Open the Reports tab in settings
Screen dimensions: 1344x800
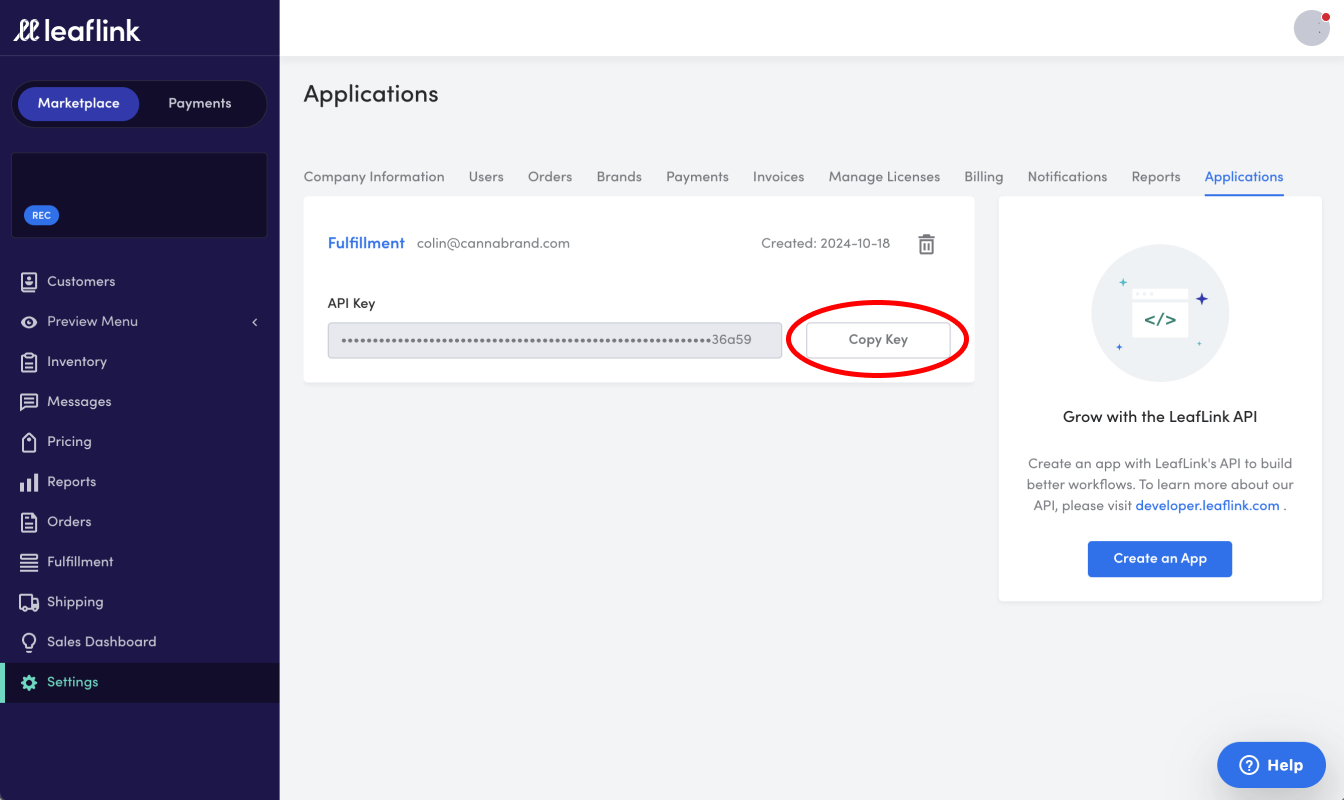pyautogui.click(x=1156, y=177)
